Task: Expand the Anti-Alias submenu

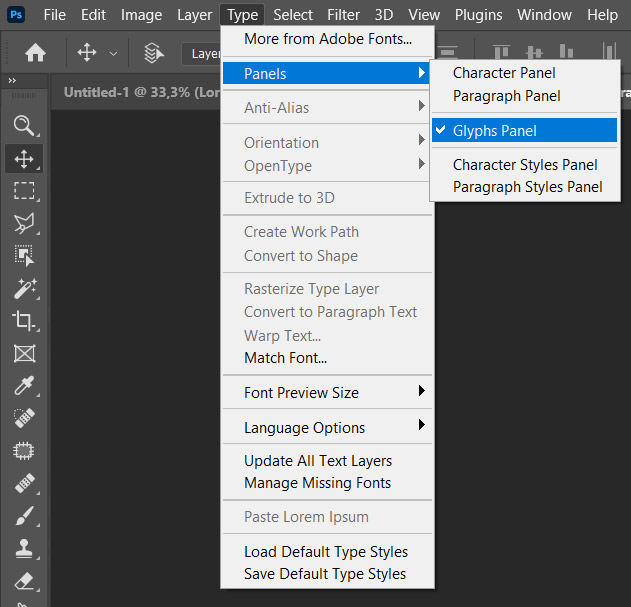Action: 327,107
